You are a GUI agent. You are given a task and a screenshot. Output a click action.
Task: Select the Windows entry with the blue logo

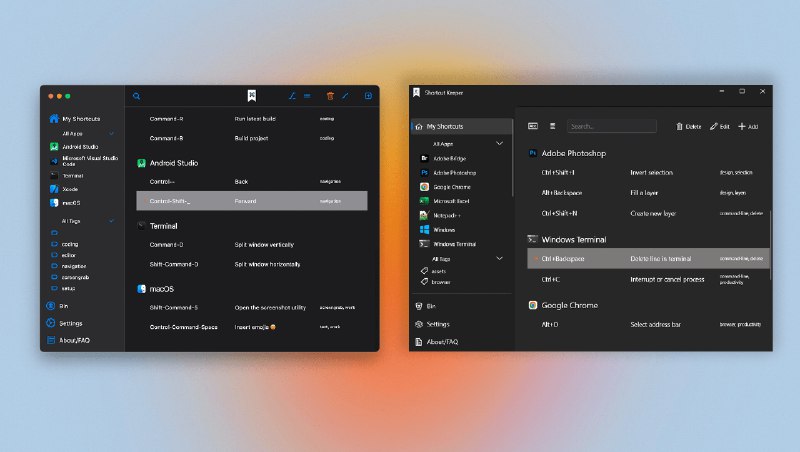pos(437,230)
